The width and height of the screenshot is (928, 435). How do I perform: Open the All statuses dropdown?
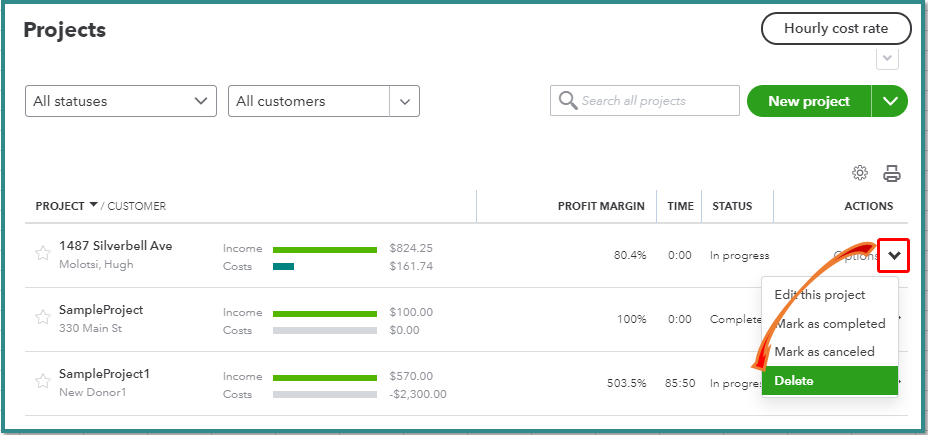tap(121, 101)
